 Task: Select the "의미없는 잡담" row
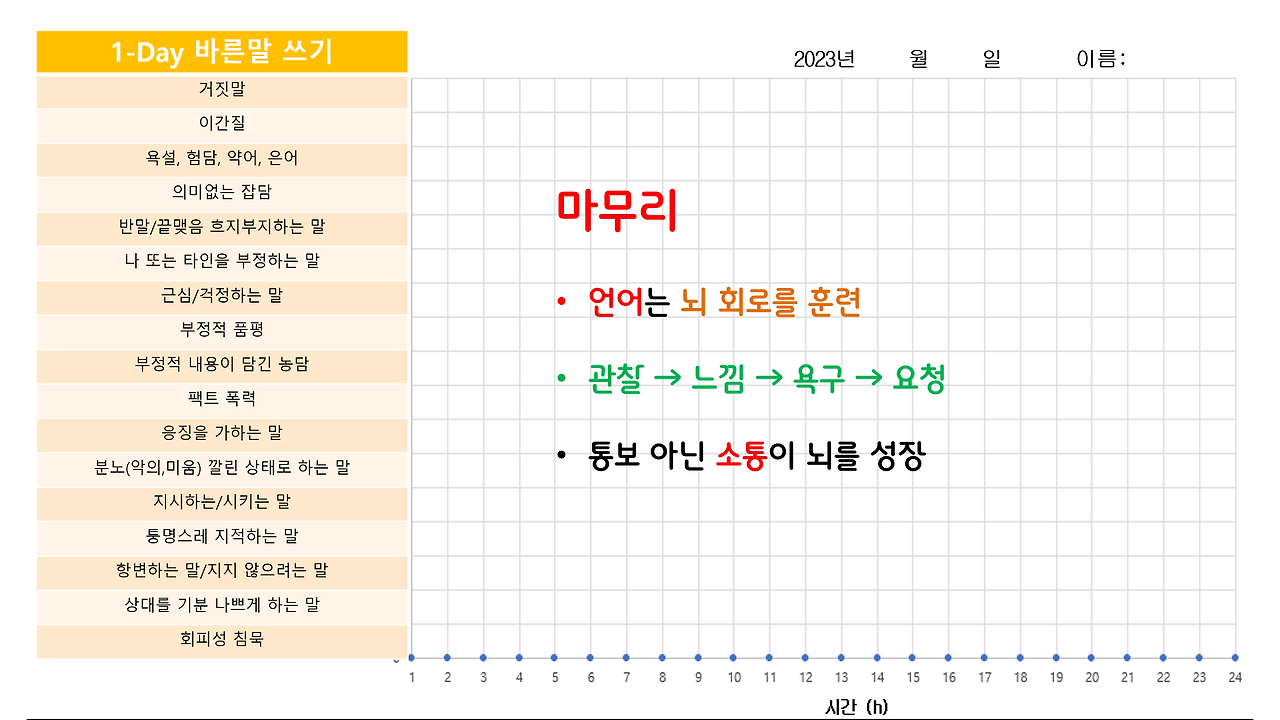(222, 193)
